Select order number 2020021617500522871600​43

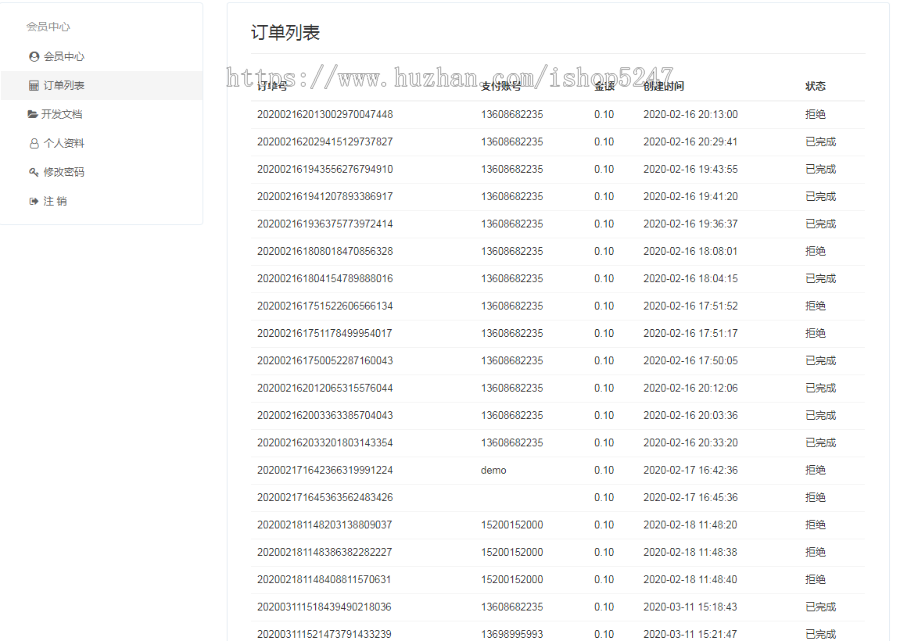click(325, 360)
